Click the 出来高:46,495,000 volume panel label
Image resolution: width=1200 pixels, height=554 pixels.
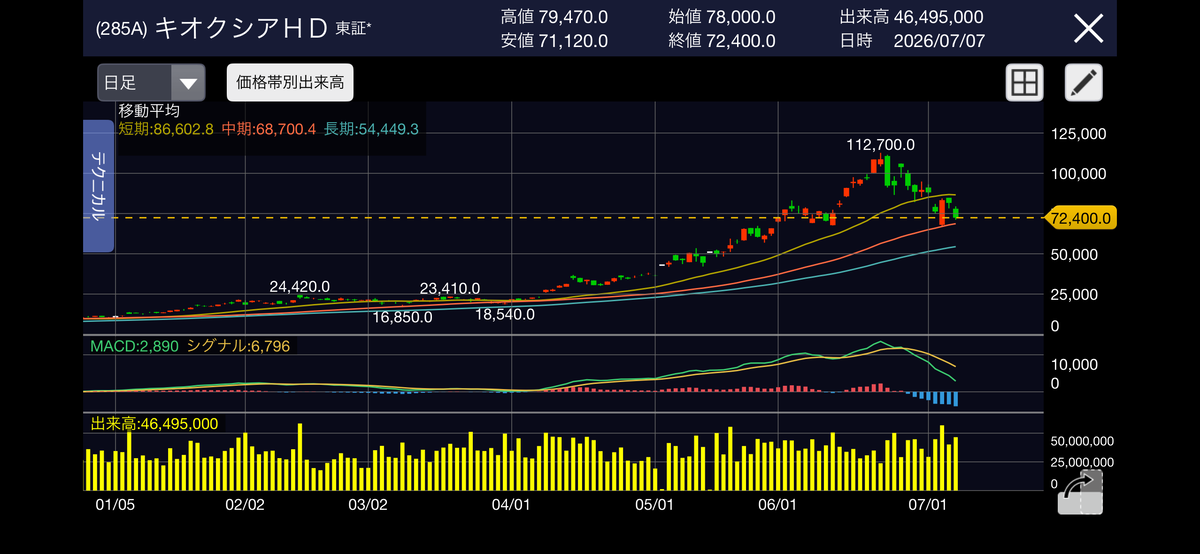coord(154,424)
